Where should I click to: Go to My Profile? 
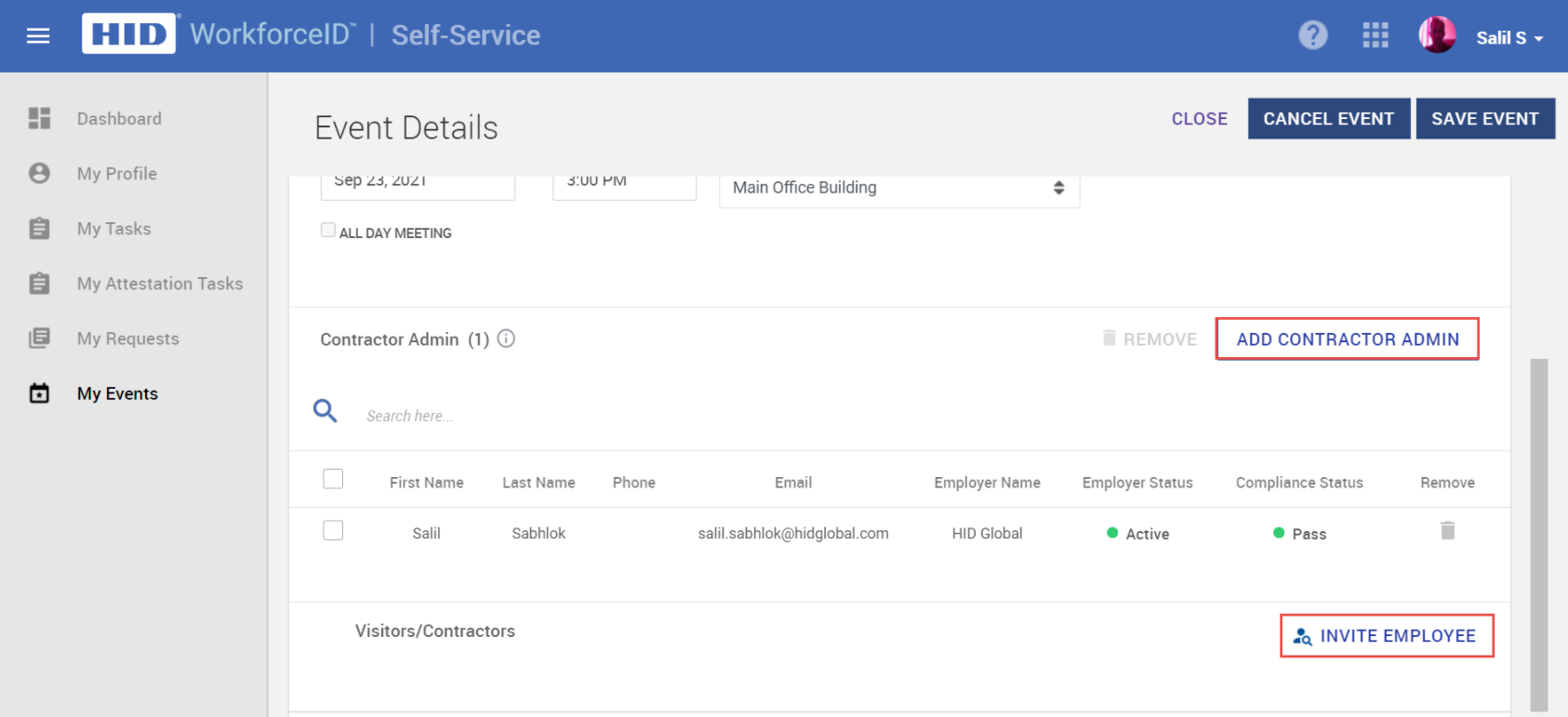tap(117, 174)
